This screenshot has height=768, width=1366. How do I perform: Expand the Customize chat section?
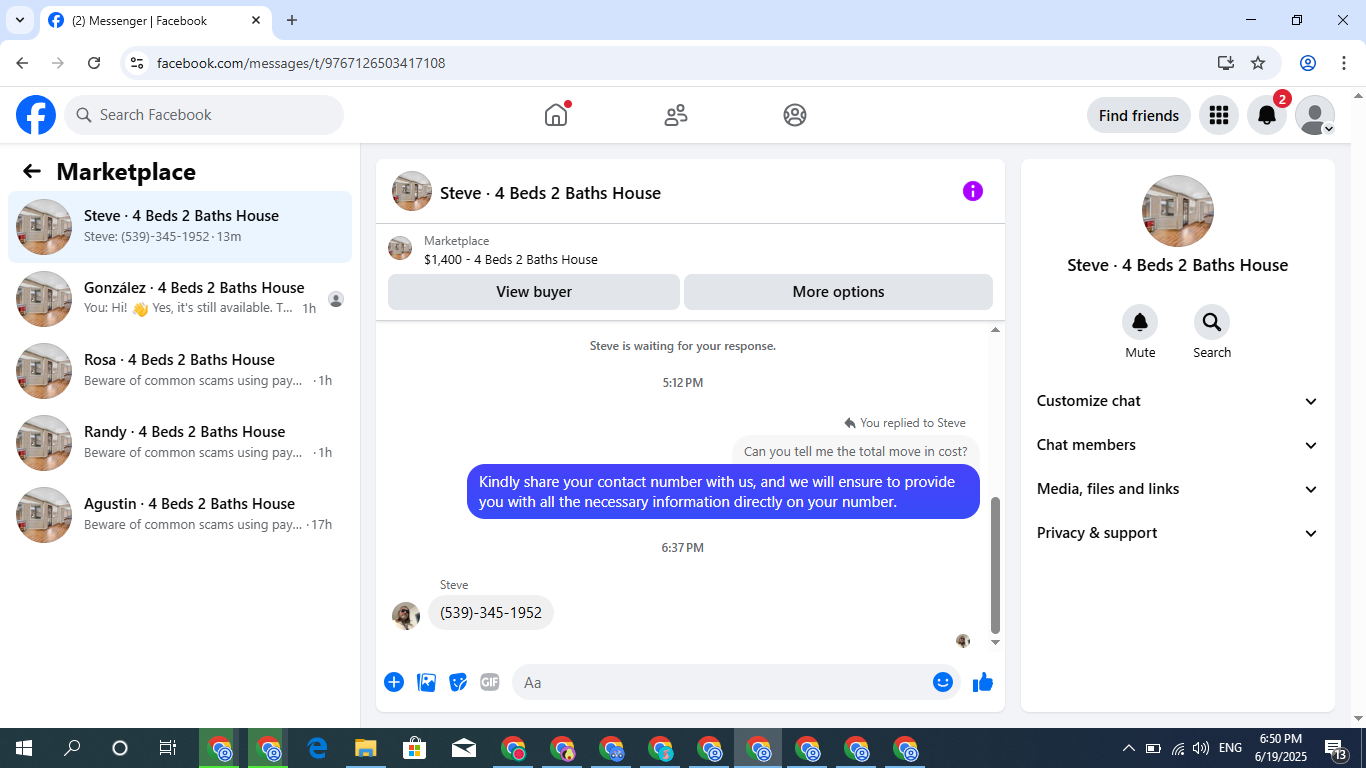[1178, 401]
